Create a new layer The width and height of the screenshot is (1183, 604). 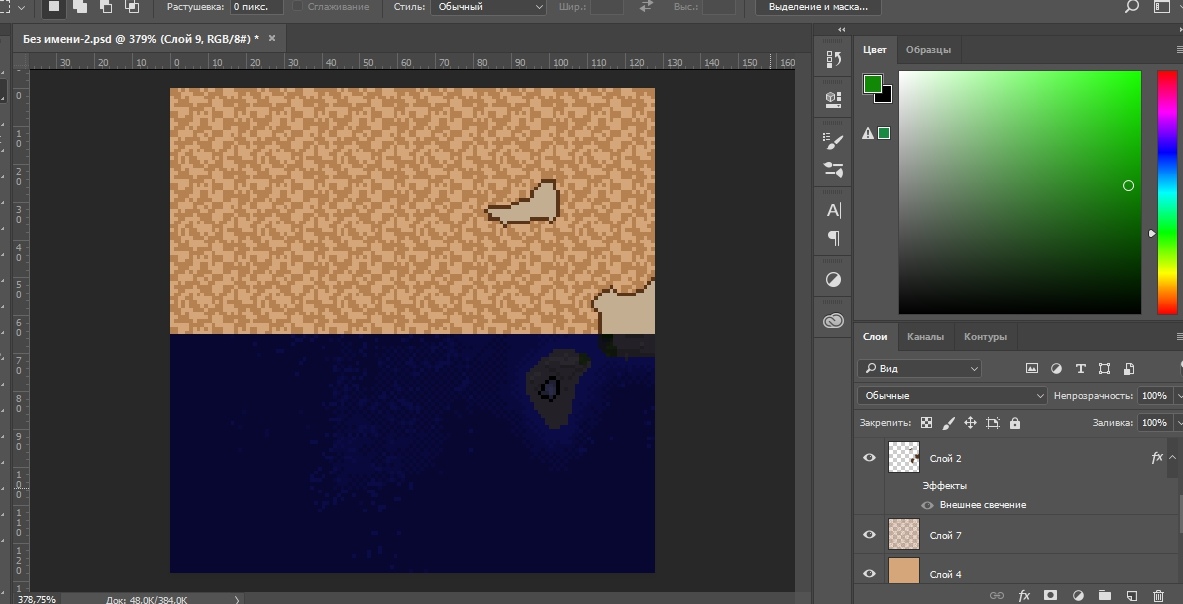coord(1132,596)
